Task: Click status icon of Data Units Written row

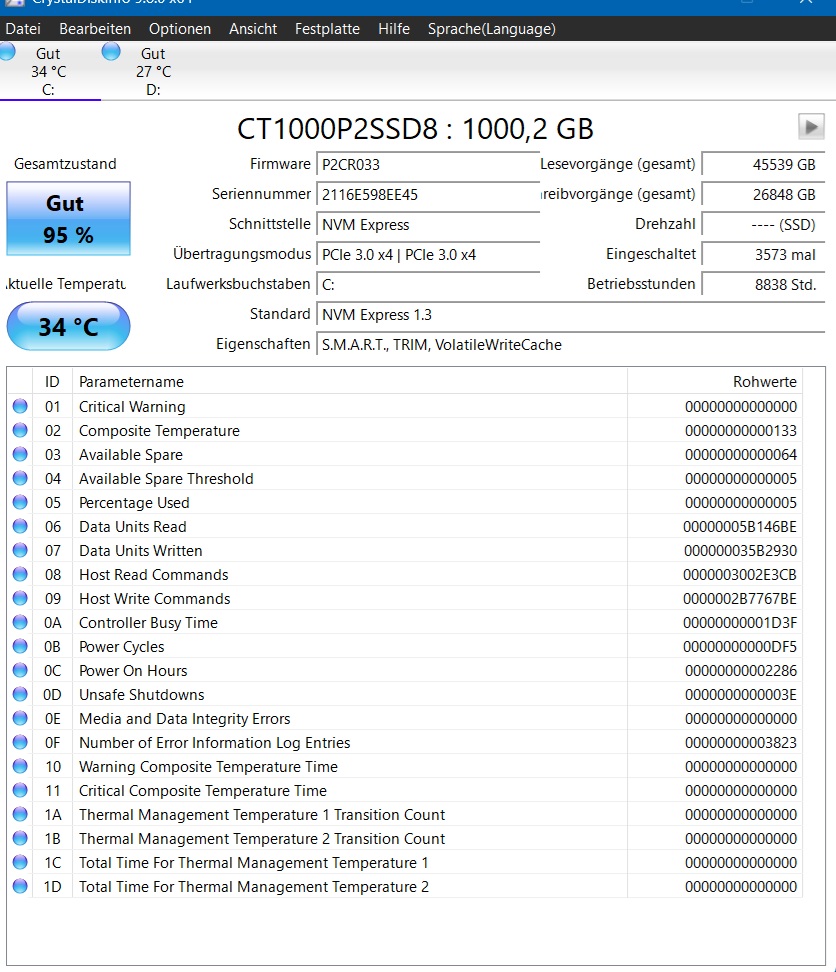Action: [20, 550]
